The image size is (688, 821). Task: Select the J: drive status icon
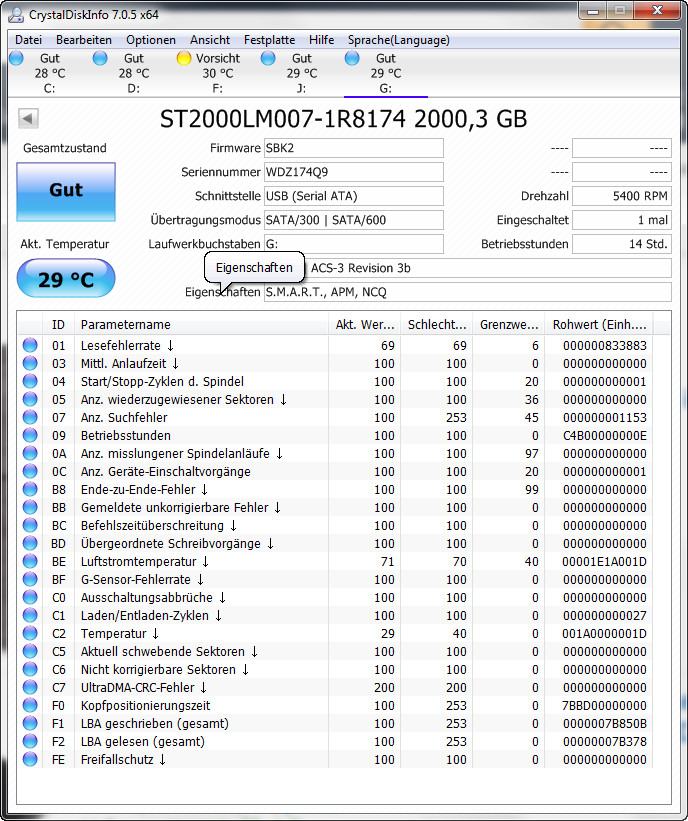pyautogui.click(x=268, y=58)
